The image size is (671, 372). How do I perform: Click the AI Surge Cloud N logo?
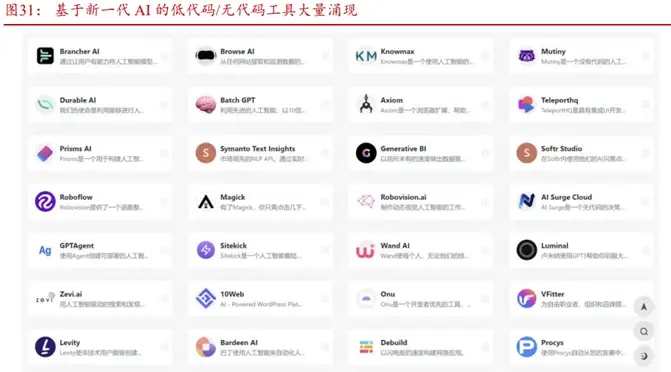point(526,201)
